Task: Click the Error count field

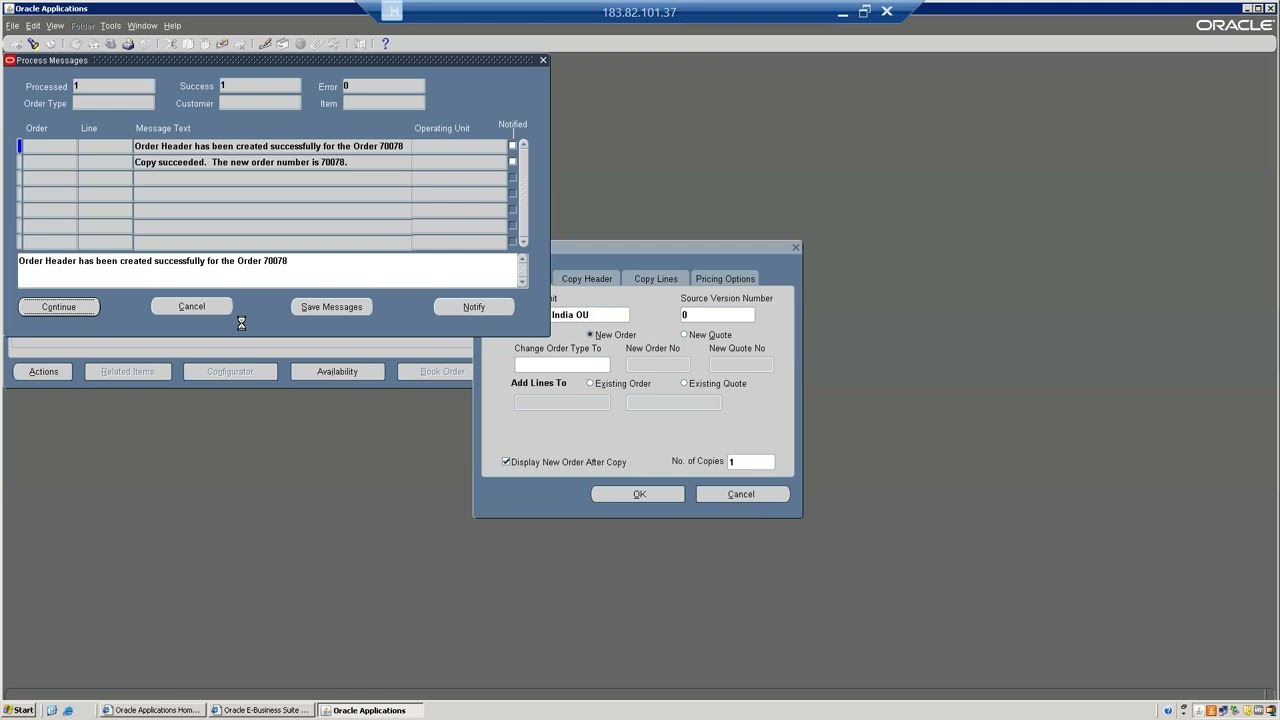Action: point(384,86)
